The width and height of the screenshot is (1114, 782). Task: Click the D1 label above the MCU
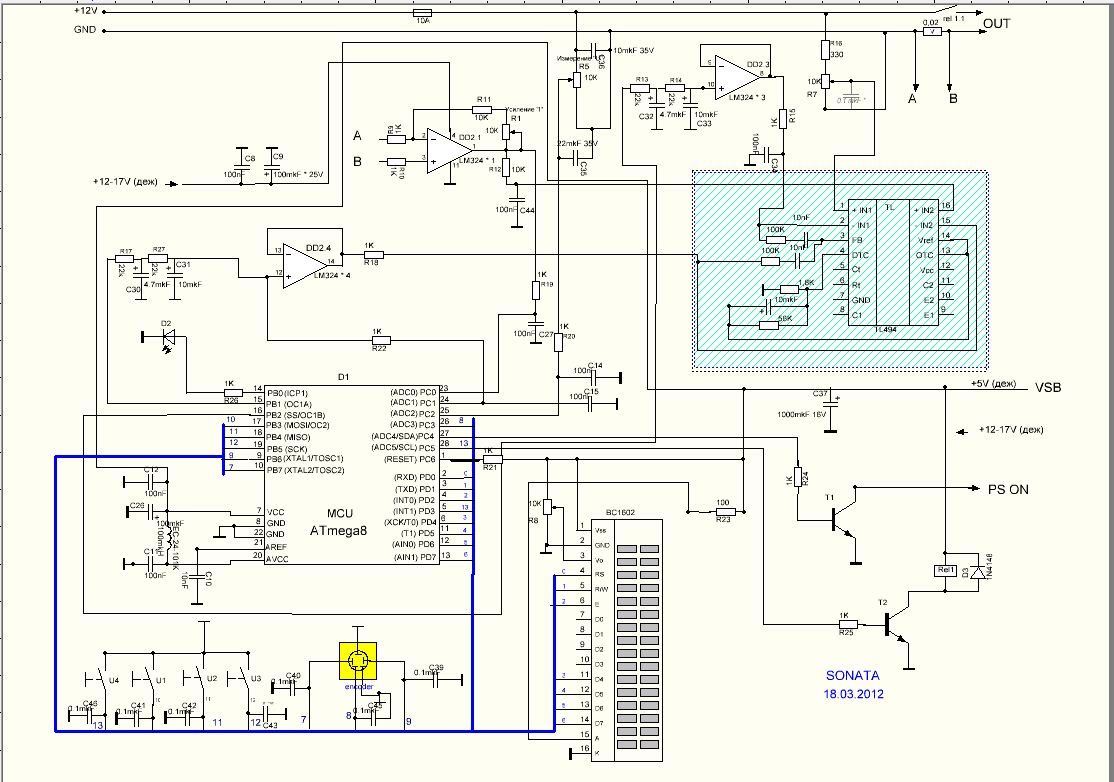click(343, 376)
